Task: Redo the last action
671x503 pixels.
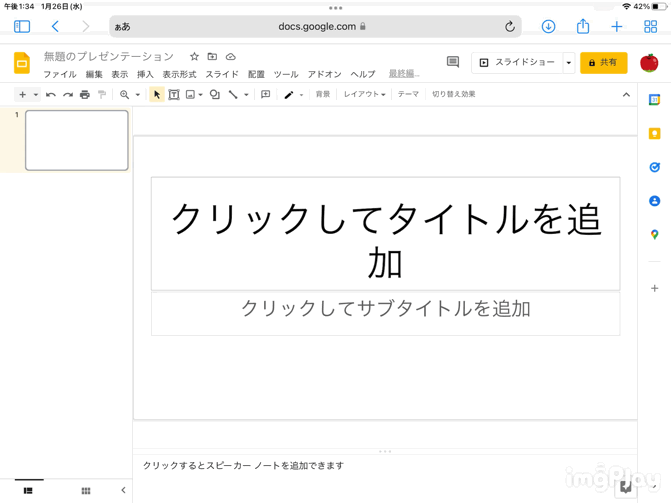Action: point(68,95)
